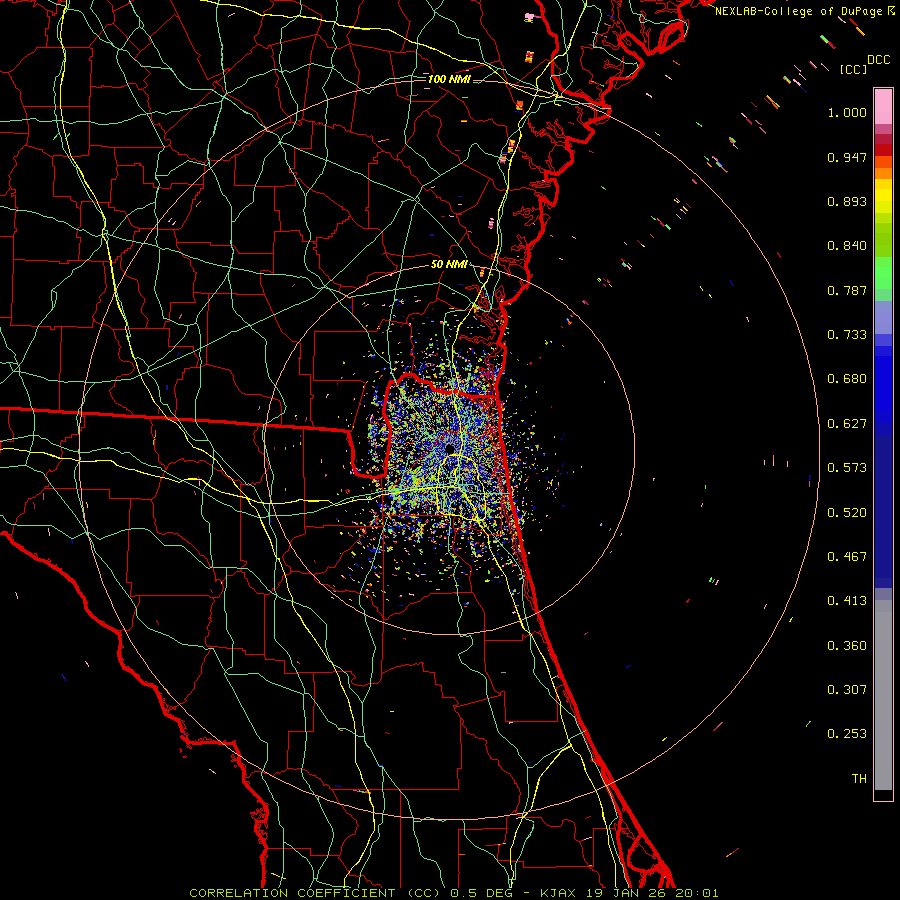The height and width of the screenshot is (900, 900).
Task: Click the 0.840 scale value
Action: [847, 246]
